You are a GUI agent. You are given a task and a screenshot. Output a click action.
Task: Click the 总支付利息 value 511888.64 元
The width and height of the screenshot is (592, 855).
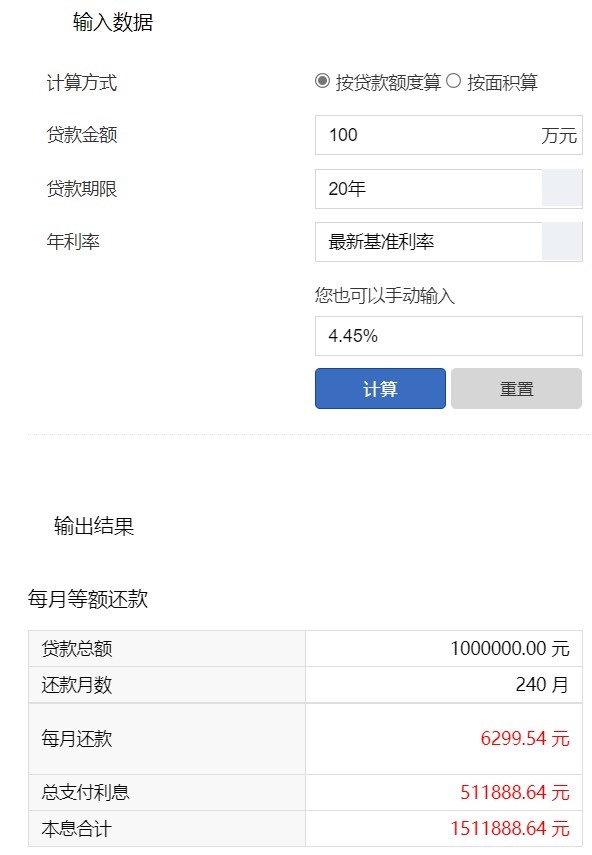(x=515, y=792)
